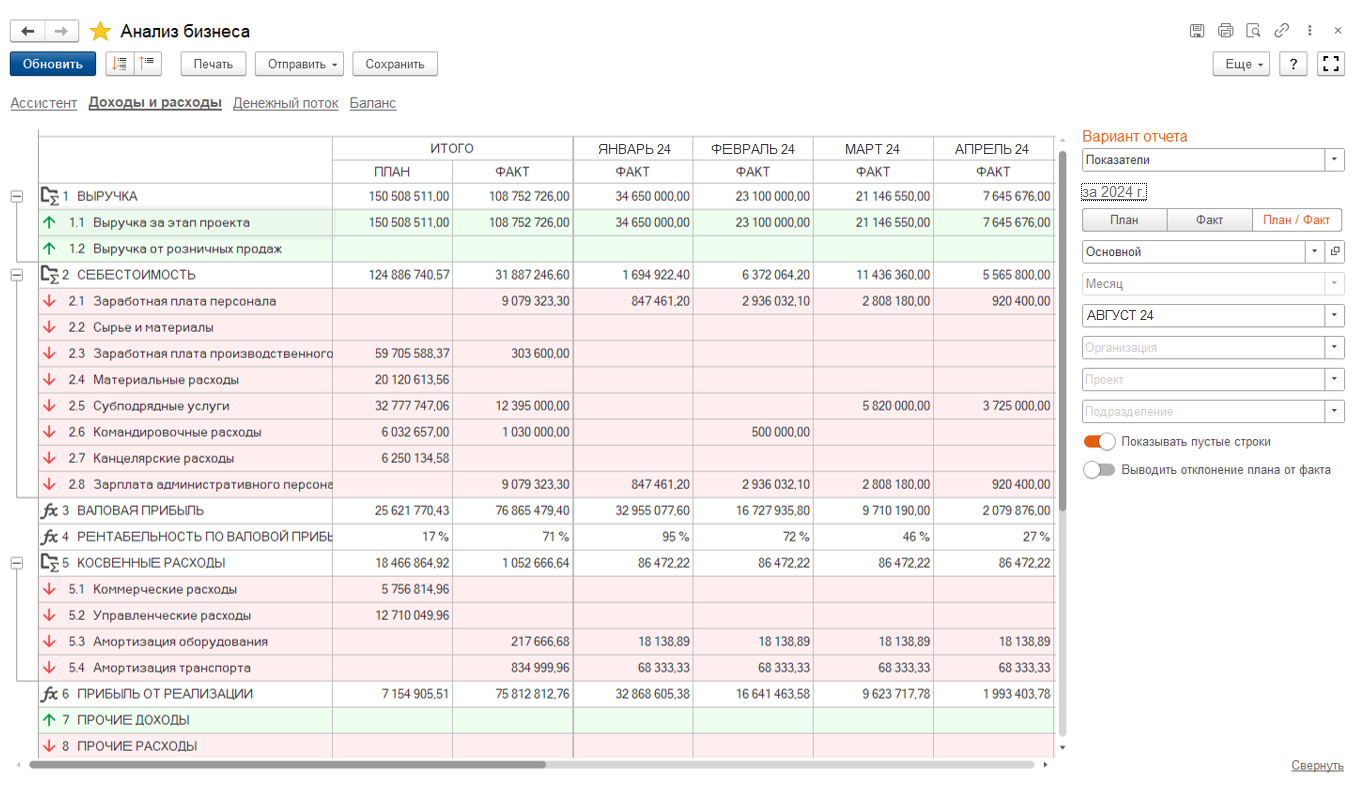Open the АВГУСТ 24 month dropdown
1355x801 pixels.
point(1334,316)
